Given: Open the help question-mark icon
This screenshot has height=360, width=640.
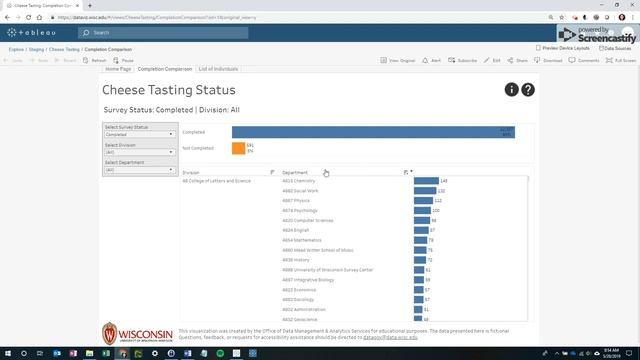Looking at the screenshot, I should [528, 89].
